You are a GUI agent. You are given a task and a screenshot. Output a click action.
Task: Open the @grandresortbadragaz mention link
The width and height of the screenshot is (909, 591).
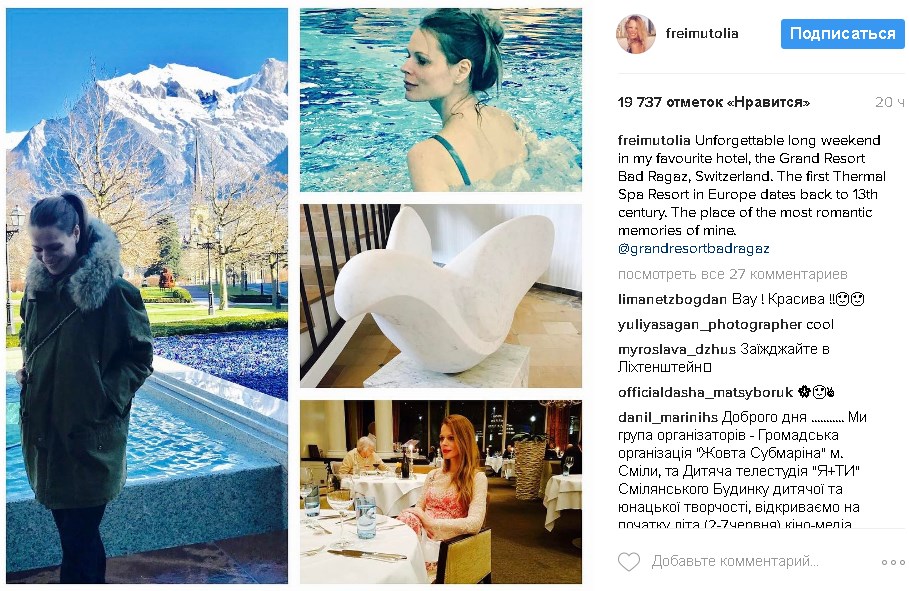click(x=693, y=249)
